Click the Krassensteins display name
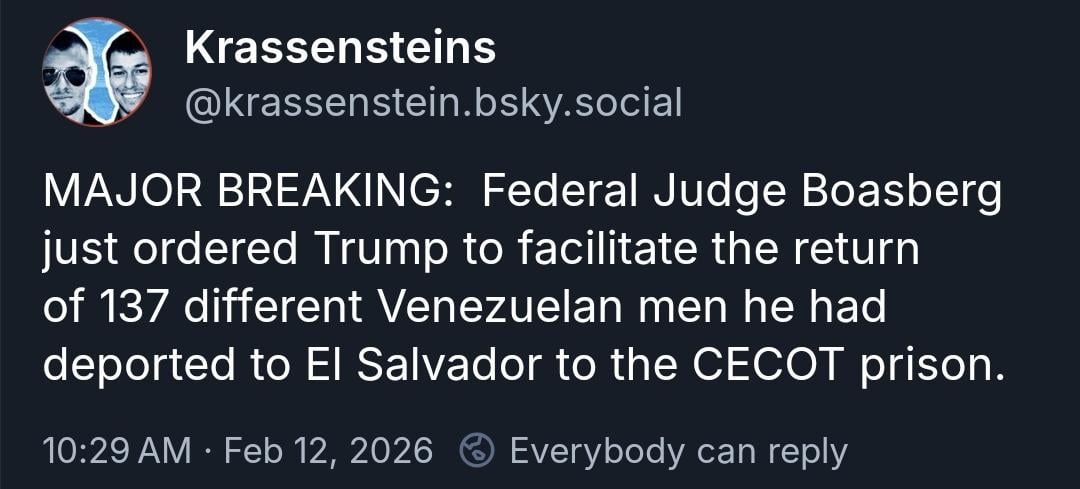This screenshot has height=489, width=1080. (340, 48)
